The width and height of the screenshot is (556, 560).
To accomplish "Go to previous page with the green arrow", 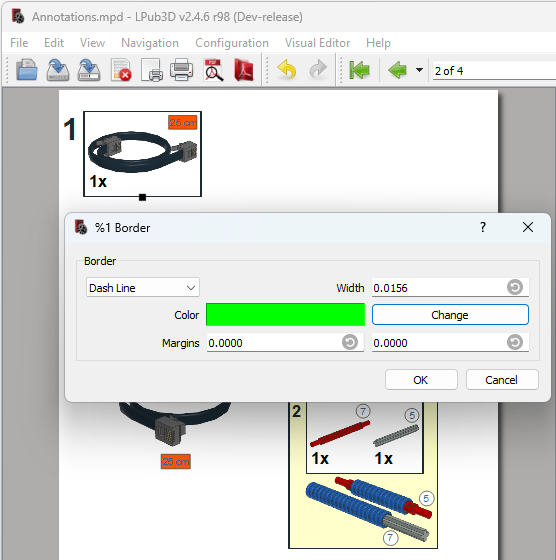I will (x=397, y=70).
